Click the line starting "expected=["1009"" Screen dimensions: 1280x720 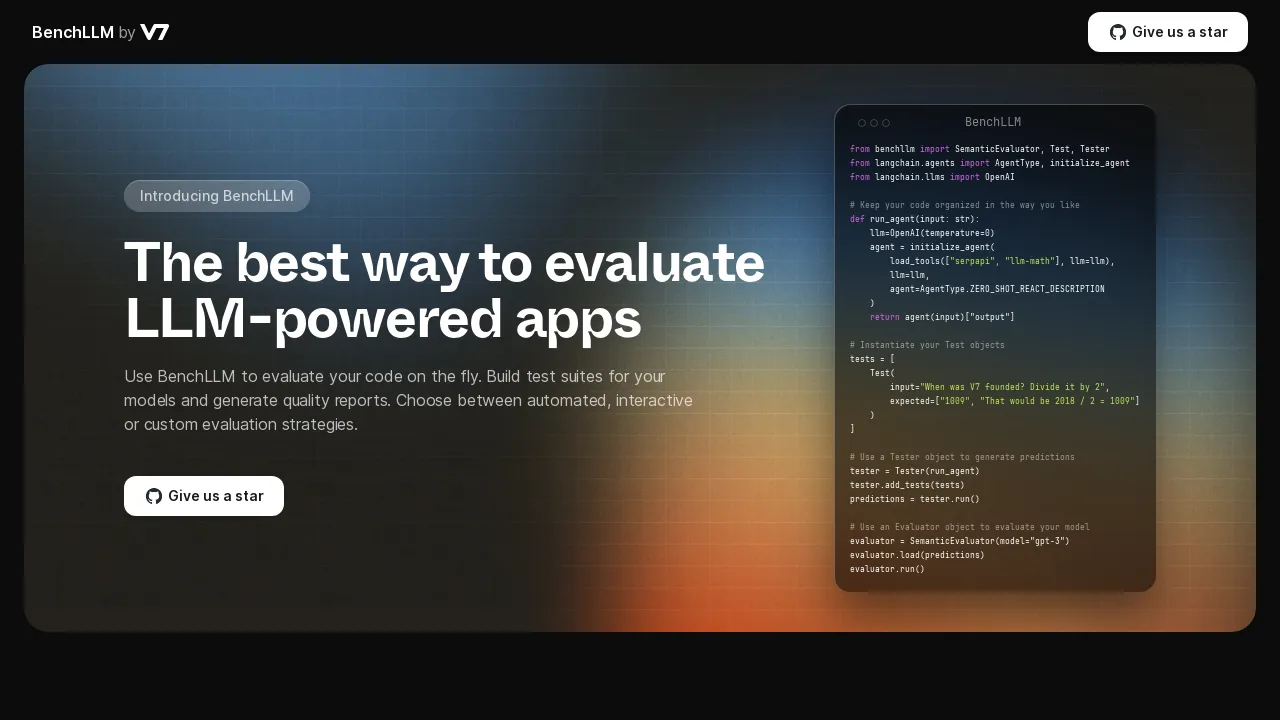[x=1015, y=401]
